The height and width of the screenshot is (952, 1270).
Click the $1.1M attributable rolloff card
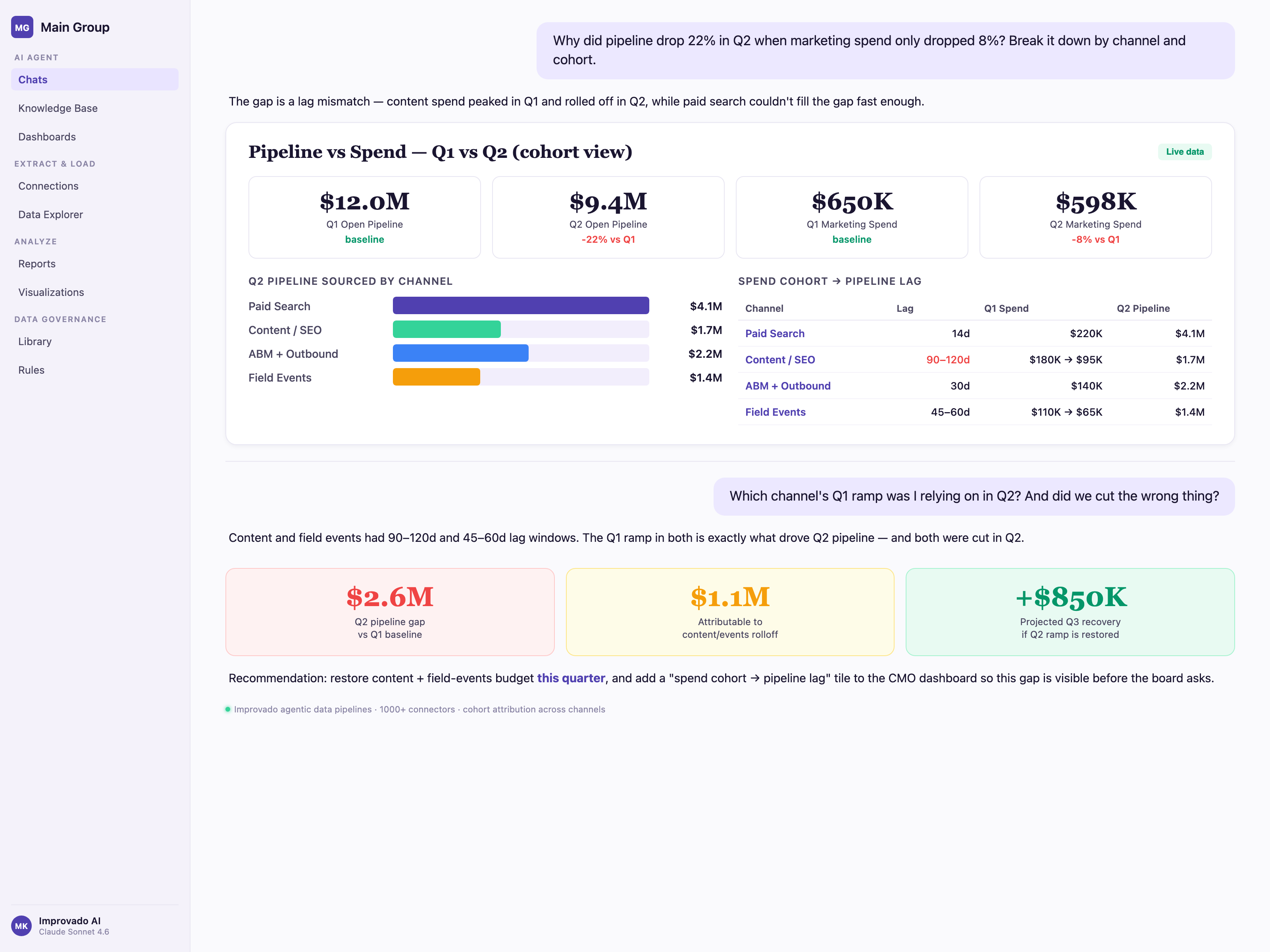[x=730, y=612]
